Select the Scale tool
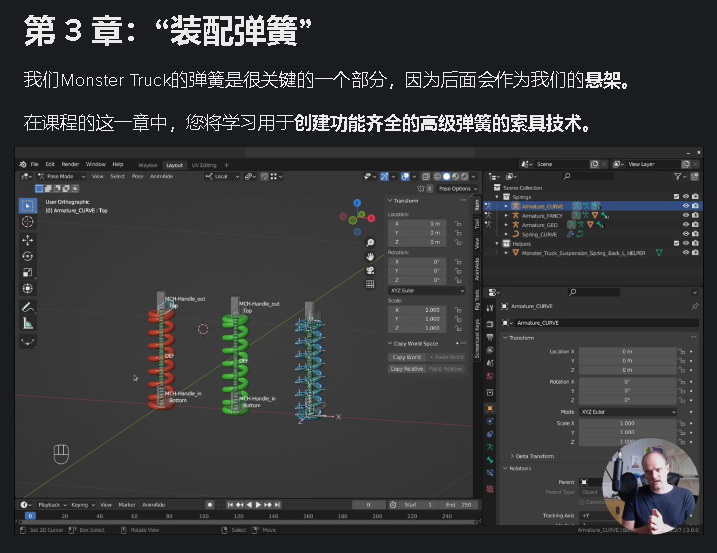This screenshot has width=717, height=553. 27,272
